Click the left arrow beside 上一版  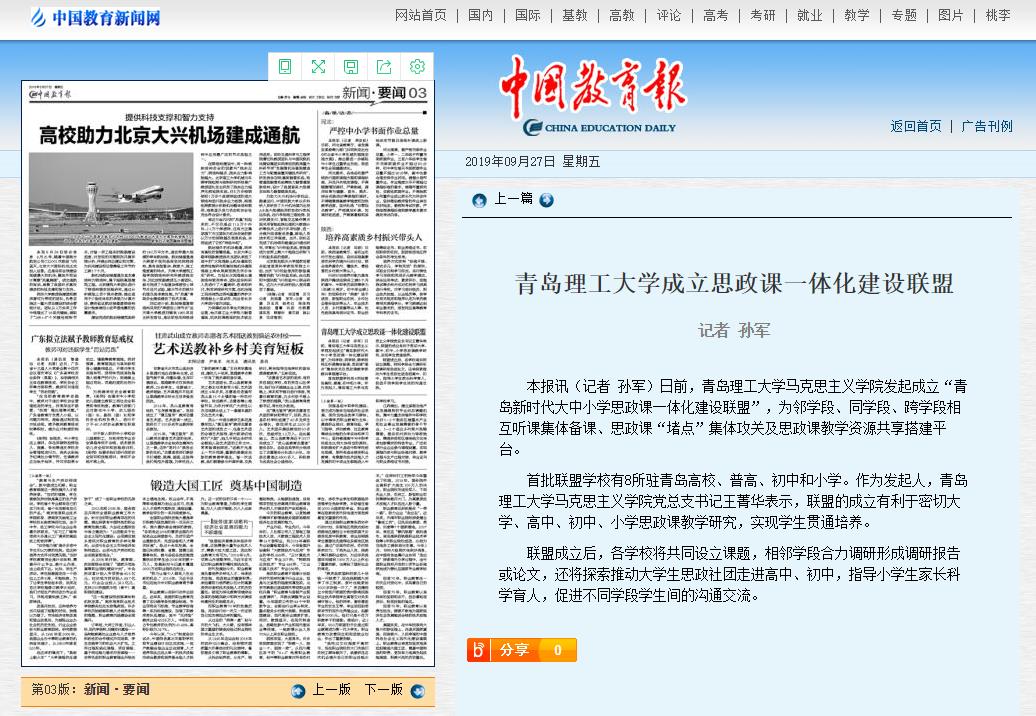click(298, 690)
